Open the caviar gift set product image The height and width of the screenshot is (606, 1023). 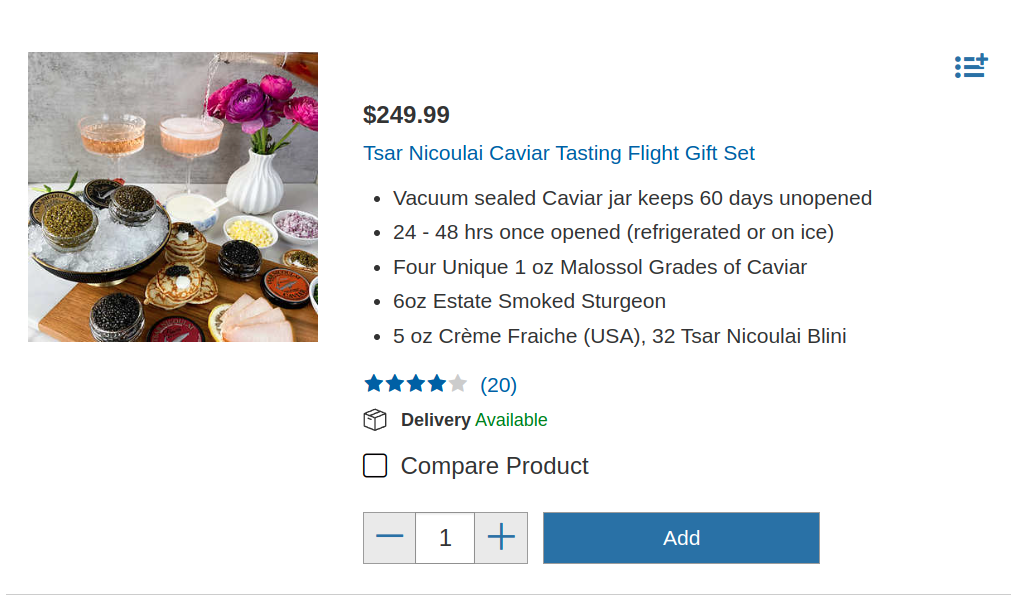173,197
